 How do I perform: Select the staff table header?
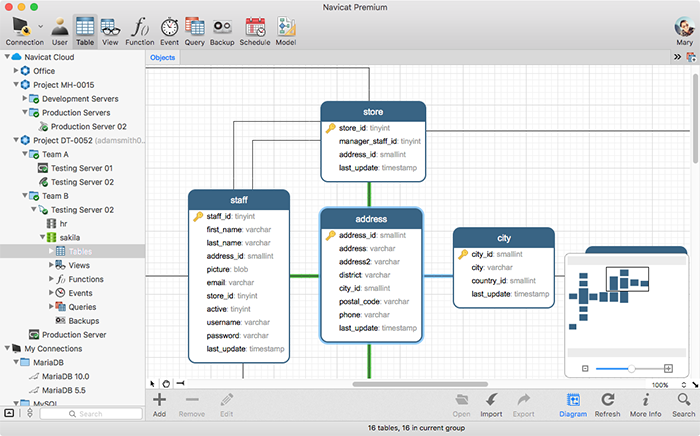tap(239, 200)
